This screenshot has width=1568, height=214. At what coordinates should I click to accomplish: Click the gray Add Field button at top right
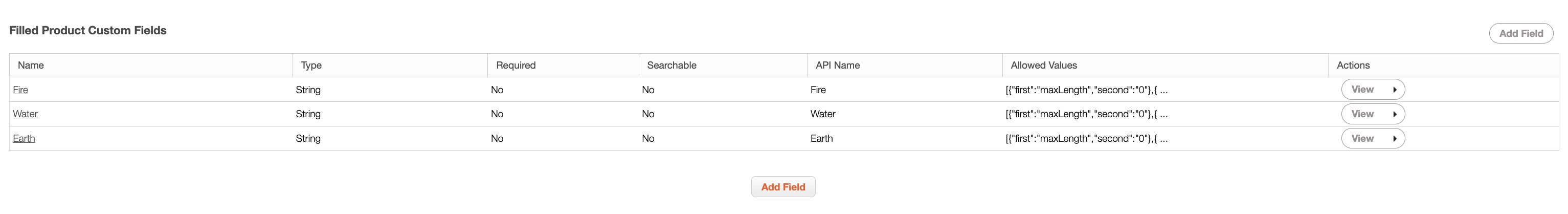pos(1520,33)
